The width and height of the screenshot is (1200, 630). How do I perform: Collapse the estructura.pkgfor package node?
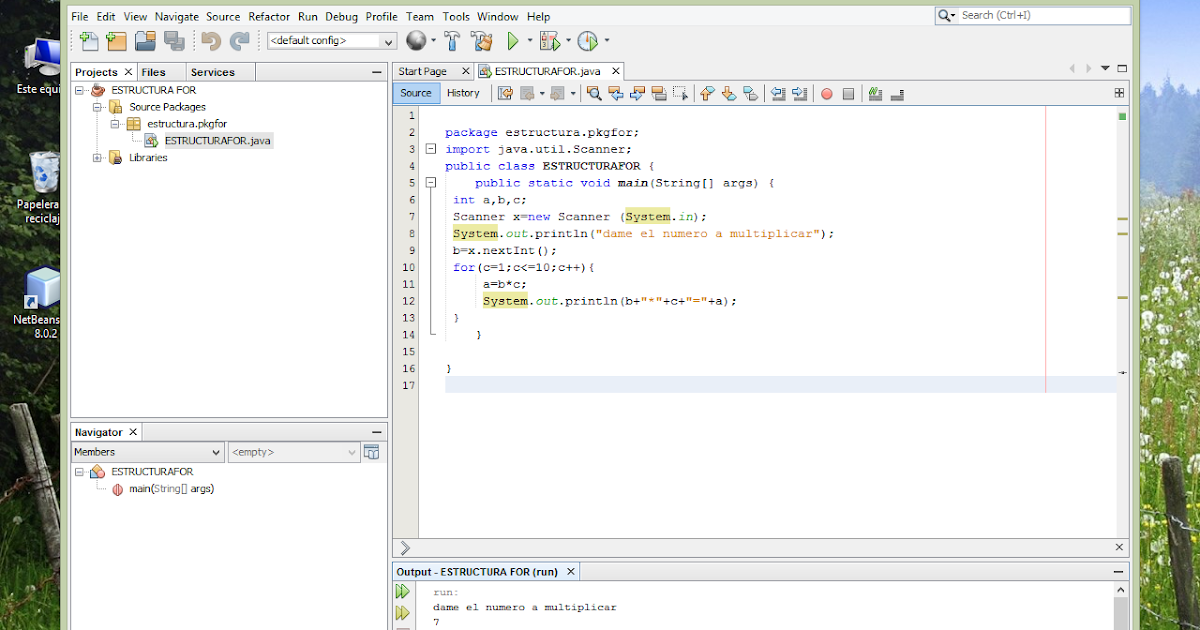pyautogui.click(x=114, y=123)
